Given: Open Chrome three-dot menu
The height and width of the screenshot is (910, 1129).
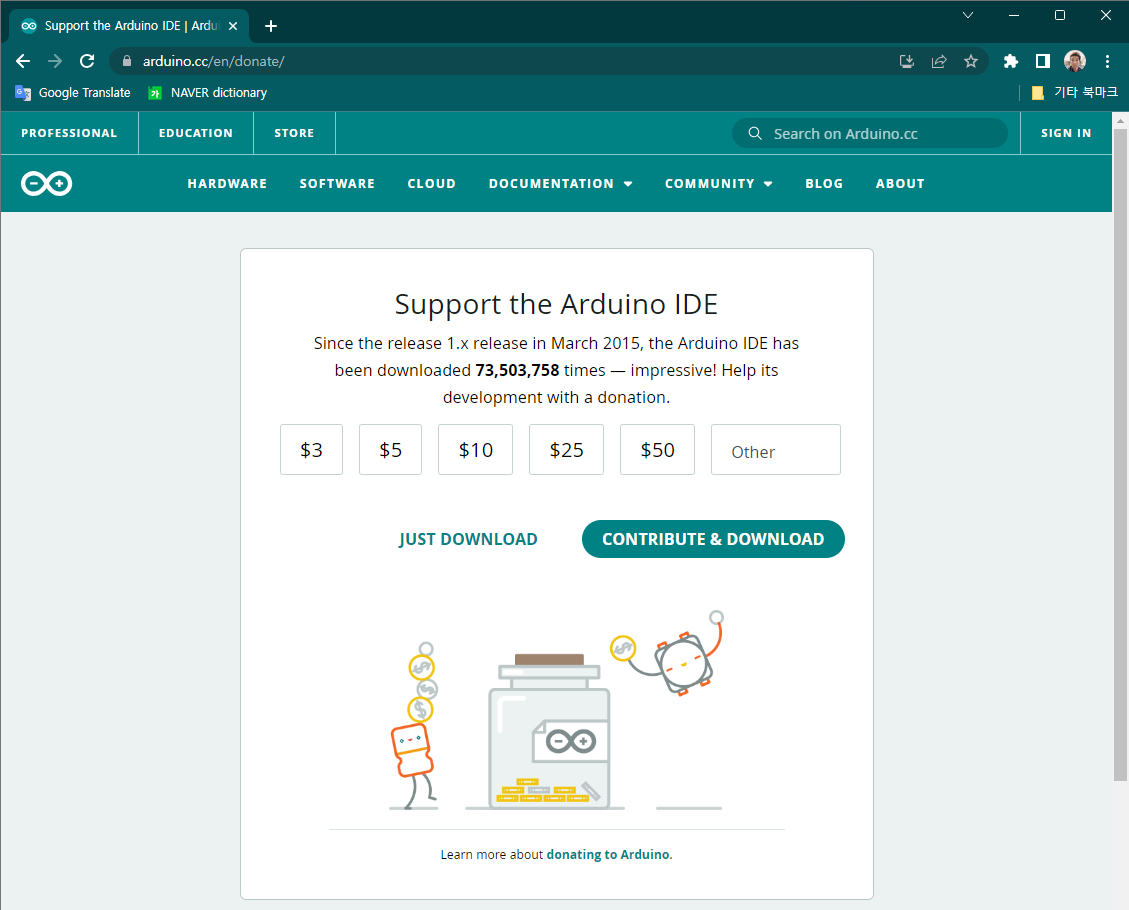Looking at the screenshot, I should 1107,61.
